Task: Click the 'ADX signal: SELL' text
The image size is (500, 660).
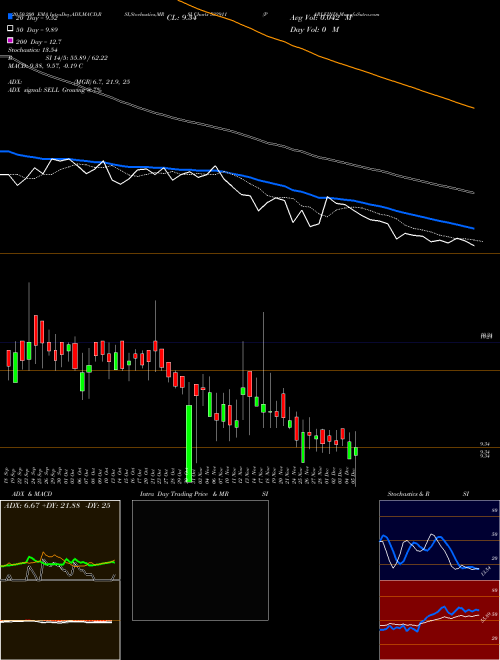Action: (x=34, y=90)
